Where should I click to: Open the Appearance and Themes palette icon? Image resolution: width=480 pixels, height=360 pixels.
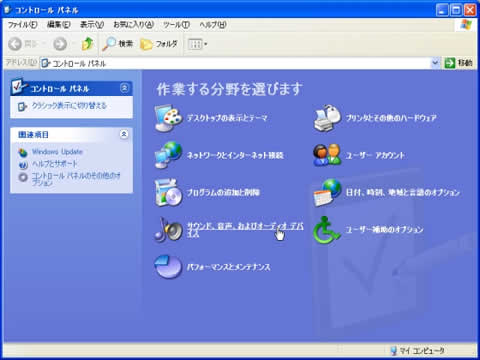point(168,118)
